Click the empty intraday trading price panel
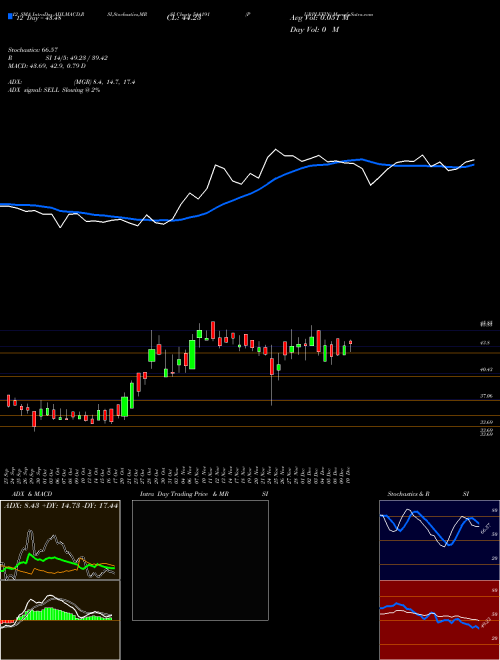 pos(200,560)
